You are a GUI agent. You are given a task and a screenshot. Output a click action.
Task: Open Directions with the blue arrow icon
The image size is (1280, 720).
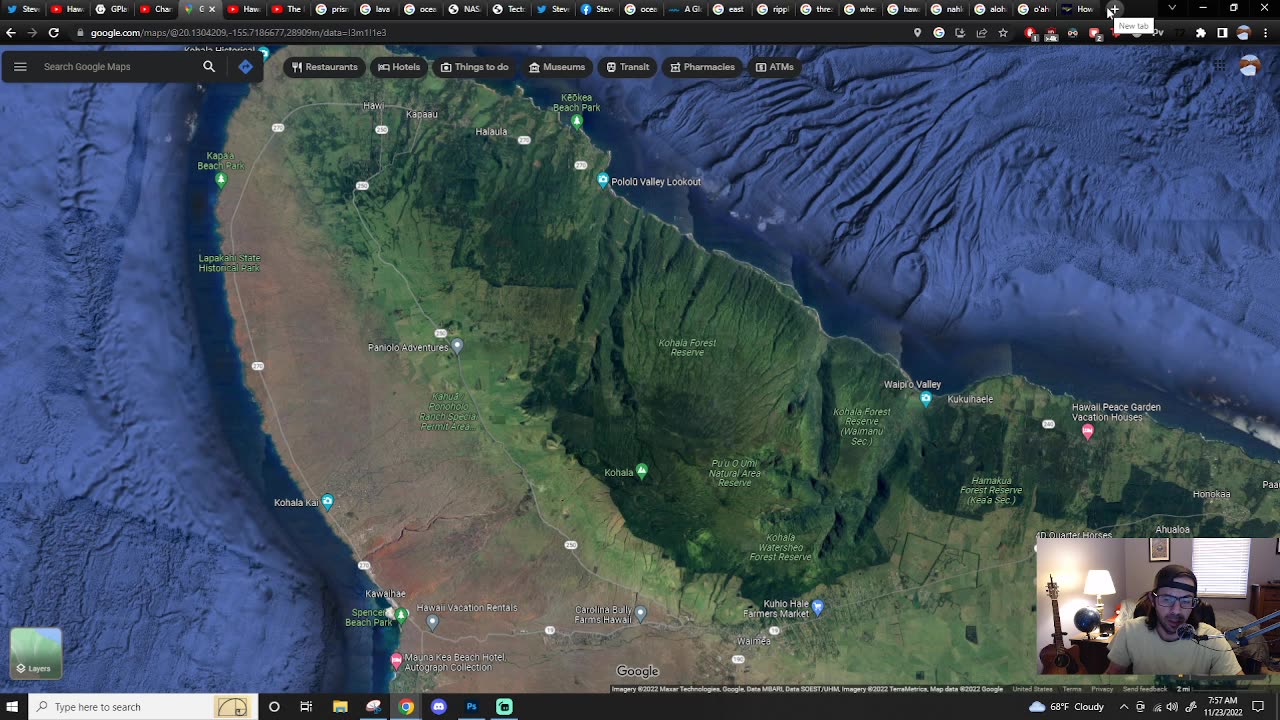click(x=246, y=67)
